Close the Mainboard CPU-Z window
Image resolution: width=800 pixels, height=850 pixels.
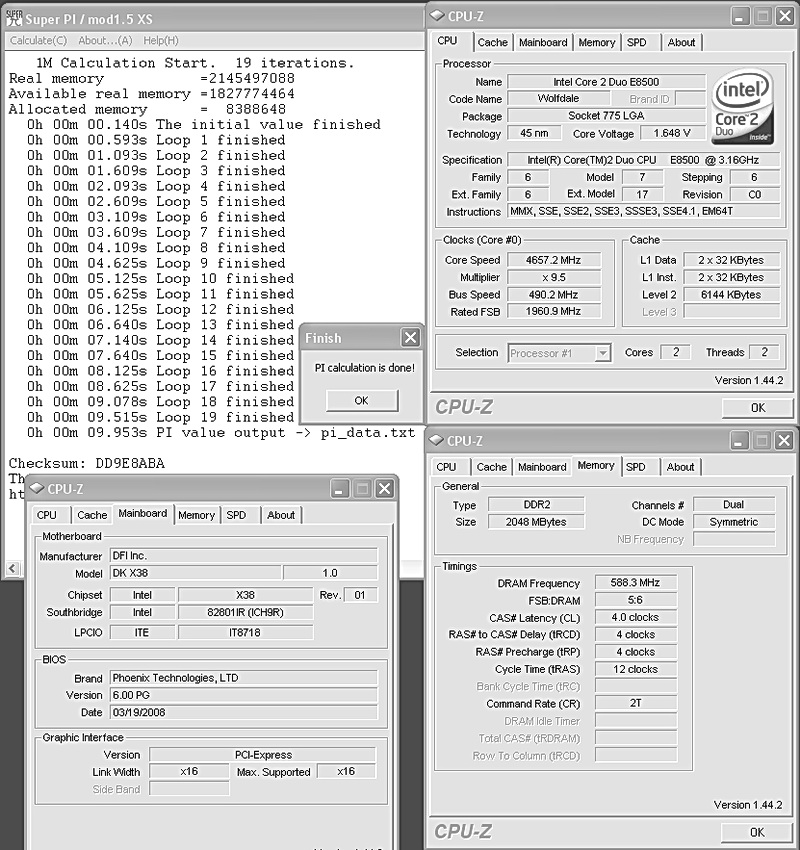pos(384,488)
